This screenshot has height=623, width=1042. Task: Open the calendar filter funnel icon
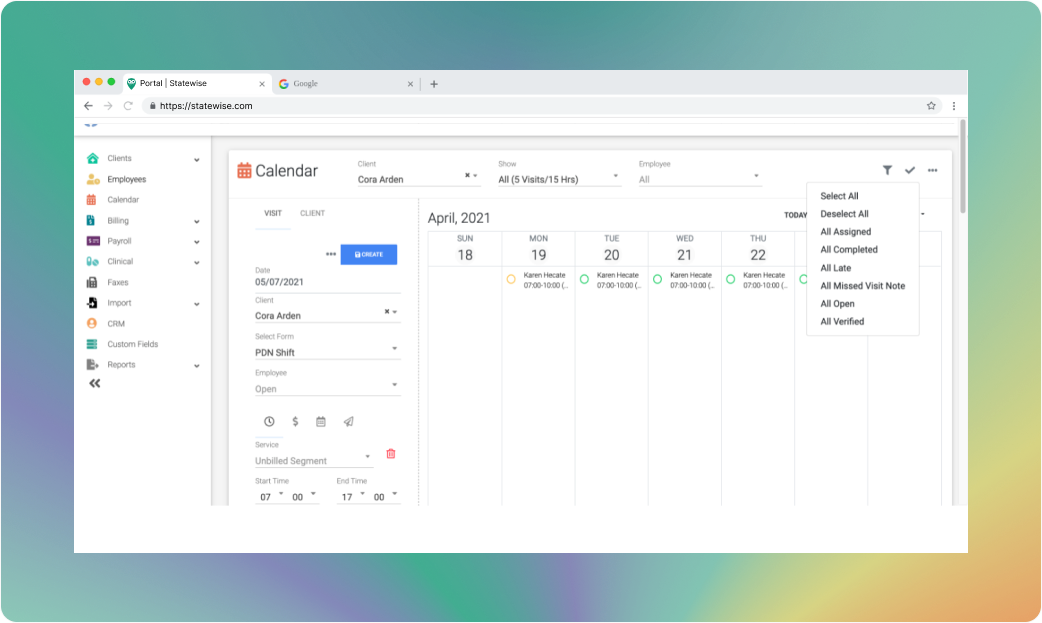(885, 170)
